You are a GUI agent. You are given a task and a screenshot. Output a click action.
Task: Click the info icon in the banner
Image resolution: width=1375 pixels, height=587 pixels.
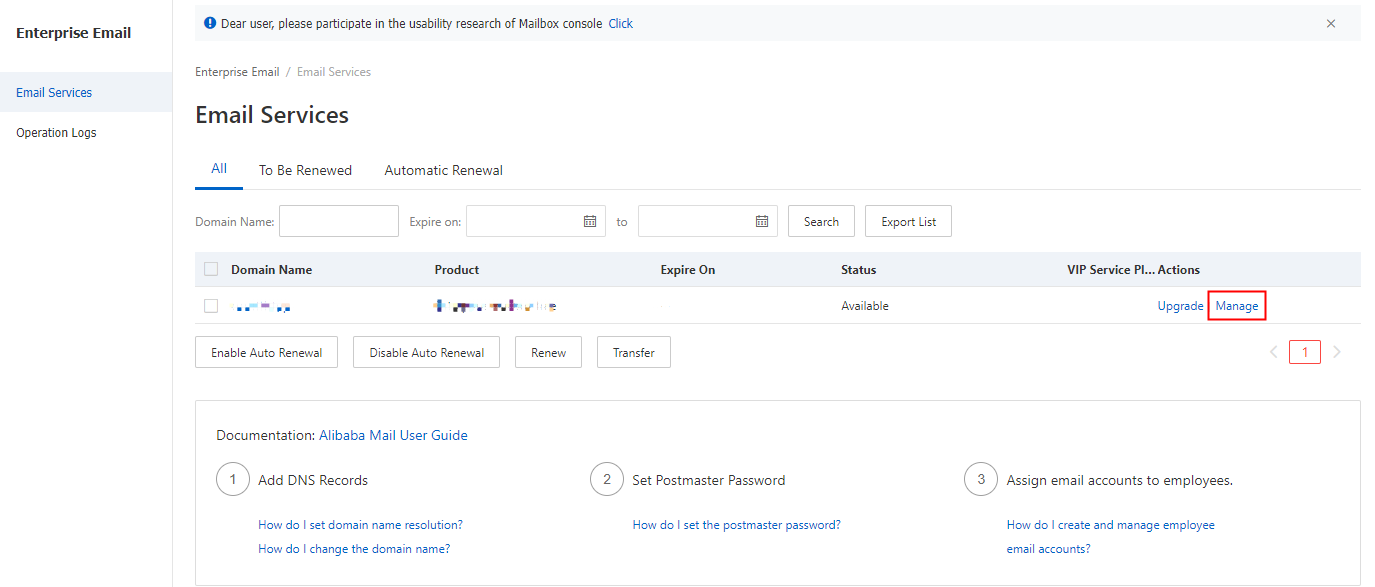pos(210,23)
